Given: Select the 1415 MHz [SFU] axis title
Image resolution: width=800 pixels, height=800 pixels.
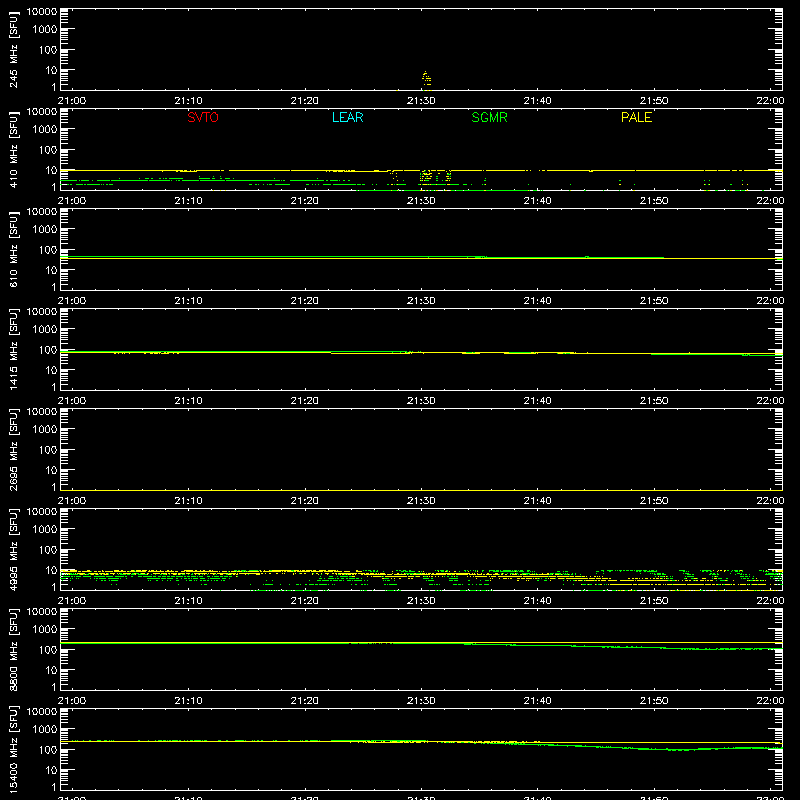Looking at the screenshot, I should point(13,350).
